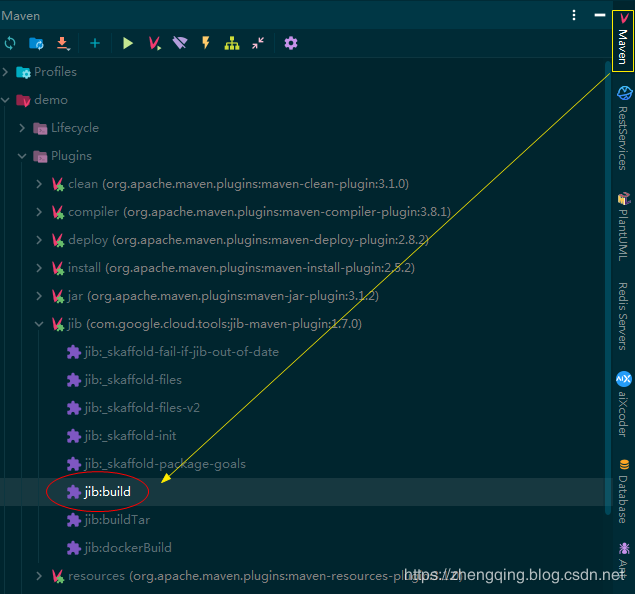This screenshot has width=635, height=594.
Task: Open the aiXcoder side tab
Action: pyautogui.click(x=623, y=404)
